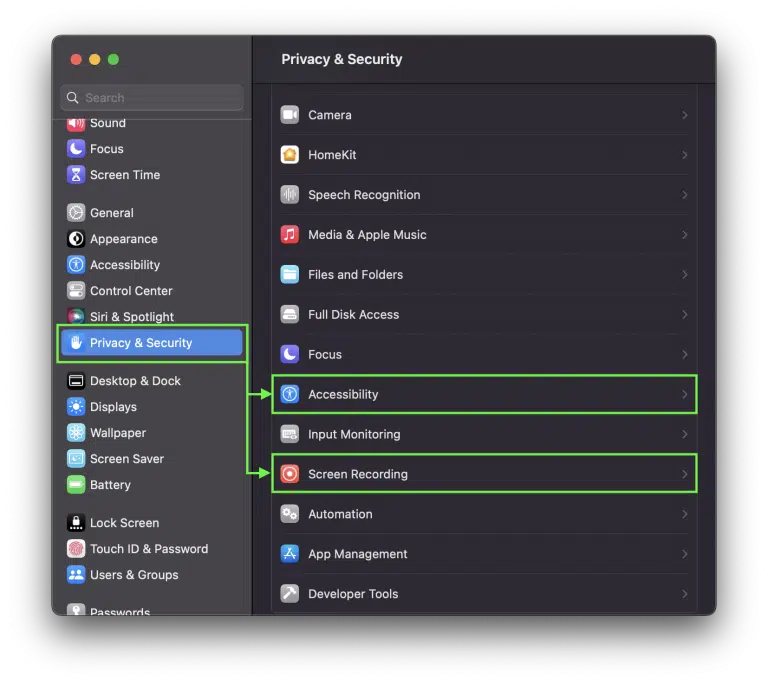Screen dimensions: 768x684
Task: Expand the Camera row chevron
Action: click(x=685, y=115)
